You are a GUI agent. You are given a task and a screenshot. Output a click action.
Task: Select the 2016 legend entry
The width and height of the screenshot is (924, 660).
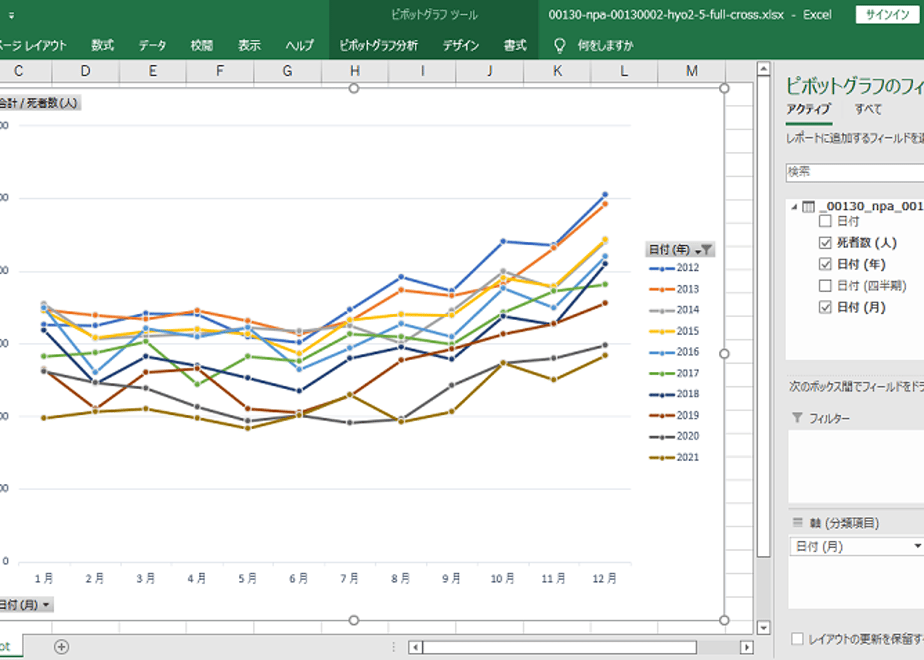(x=674, y=352)
